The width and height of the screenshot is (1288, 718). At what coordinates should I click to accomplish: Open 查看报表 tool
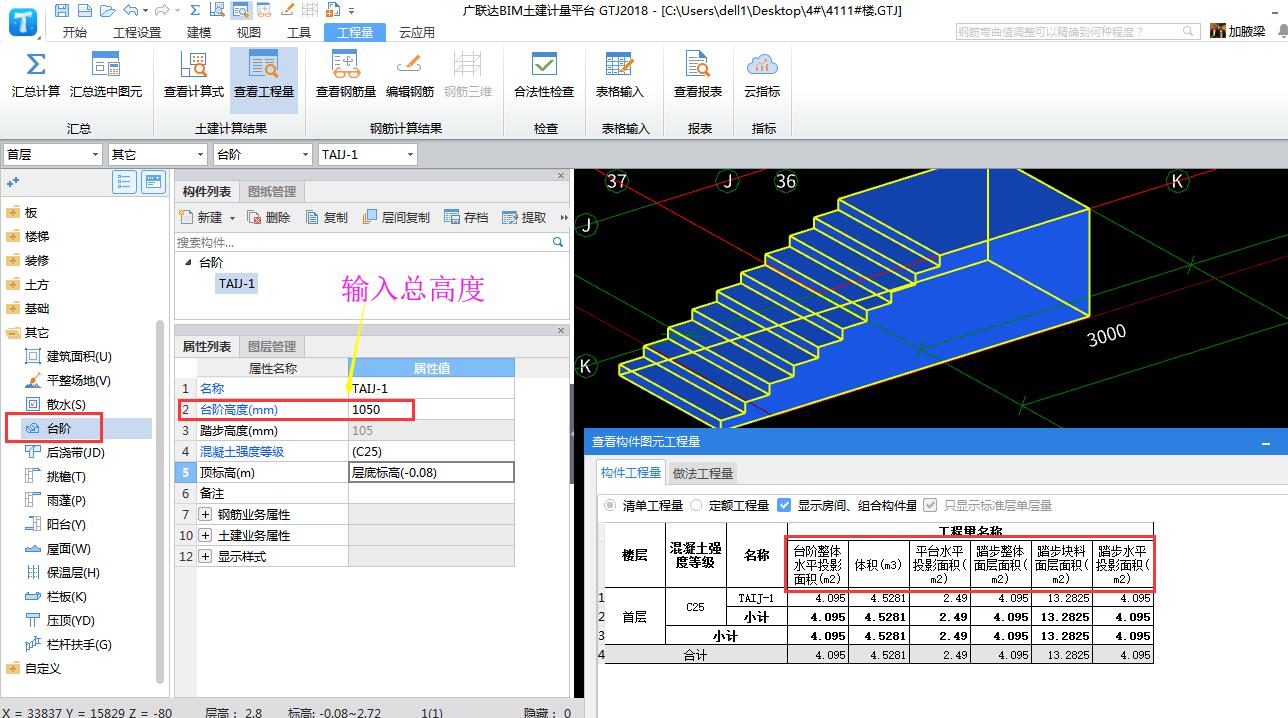pyautogui.click(x=698, y=76)
